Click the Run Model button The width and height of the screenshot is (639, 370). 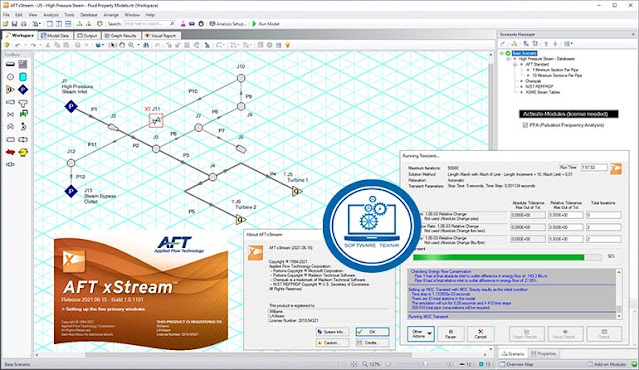[266, 24]
